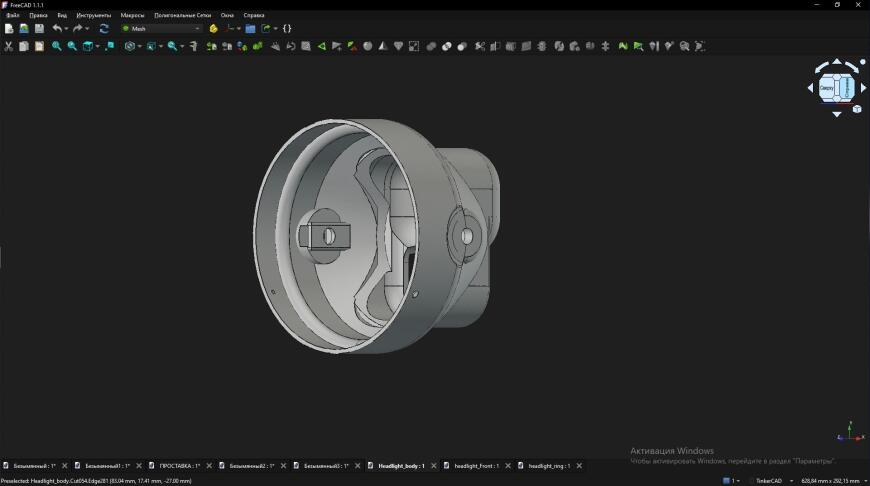Open the dimensions dropdown in status bar
870x486 pixels.
coord(834,480)
